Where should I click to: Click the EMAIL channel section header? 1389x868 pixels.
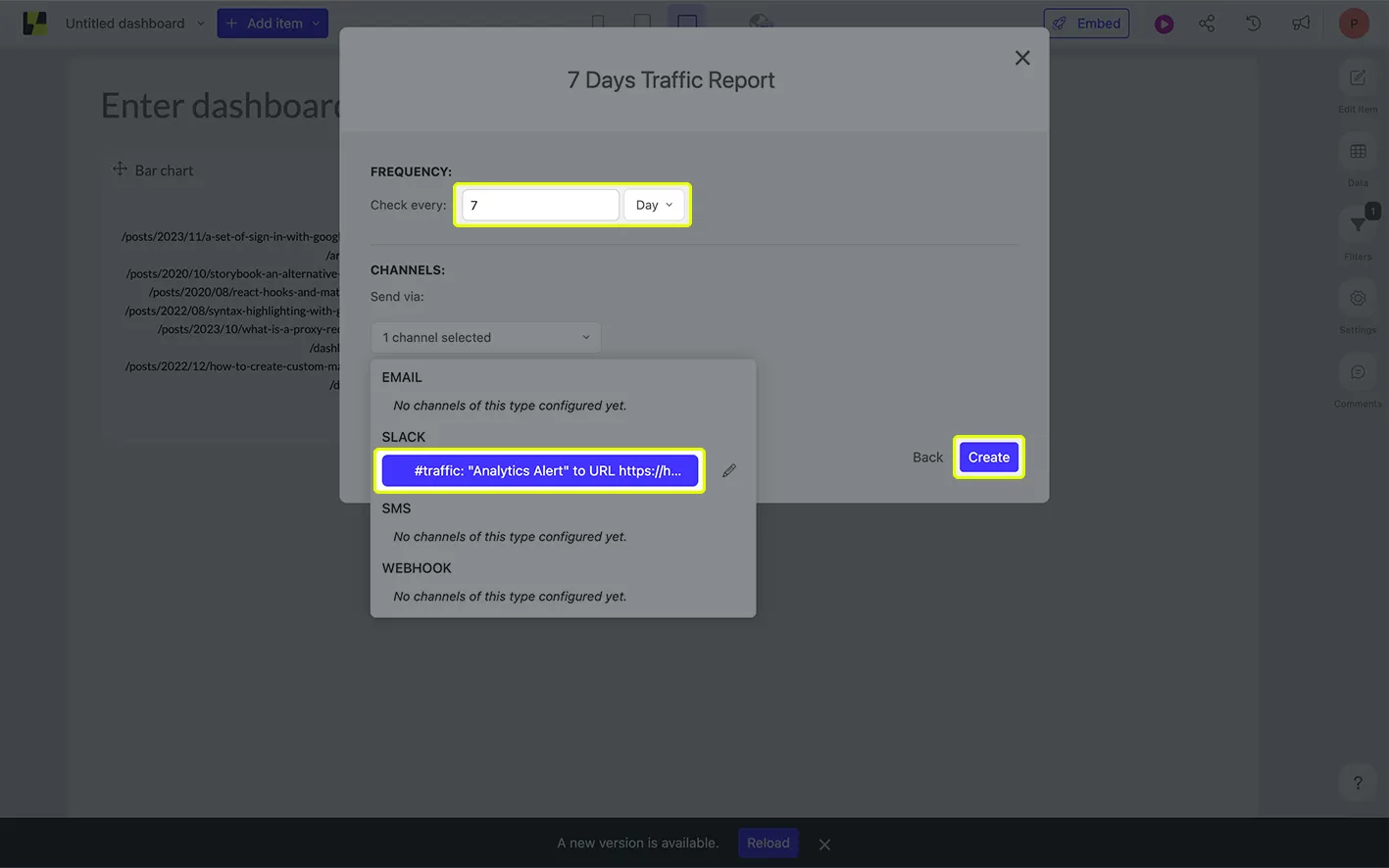402,377
